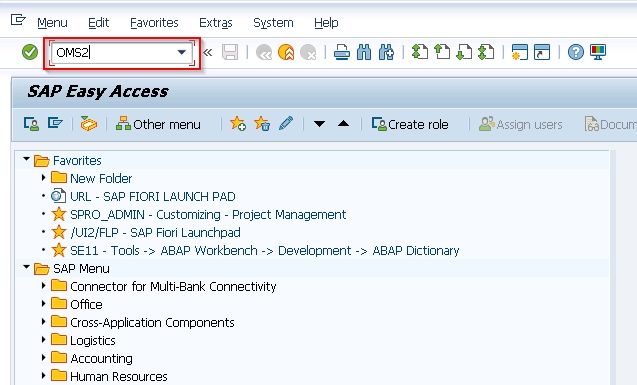Screen dimensions: 637x385
Task: Select SE11 ABAP Dictionary favorite
Action: (x=264, y=251)
